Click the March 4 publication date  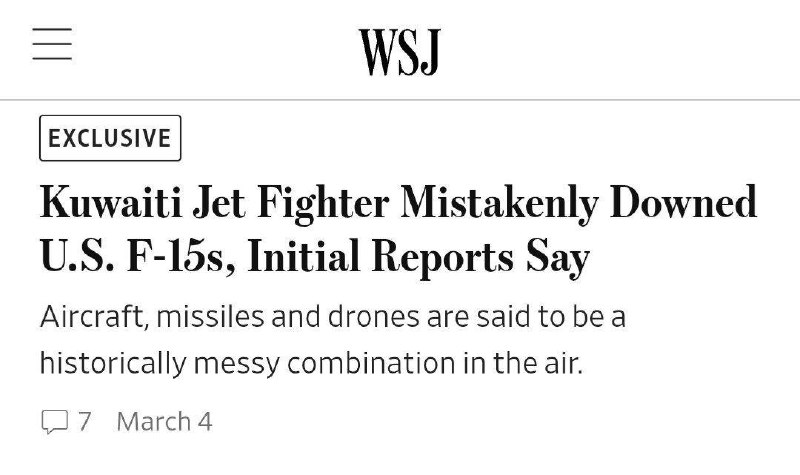tap(164, 421)
